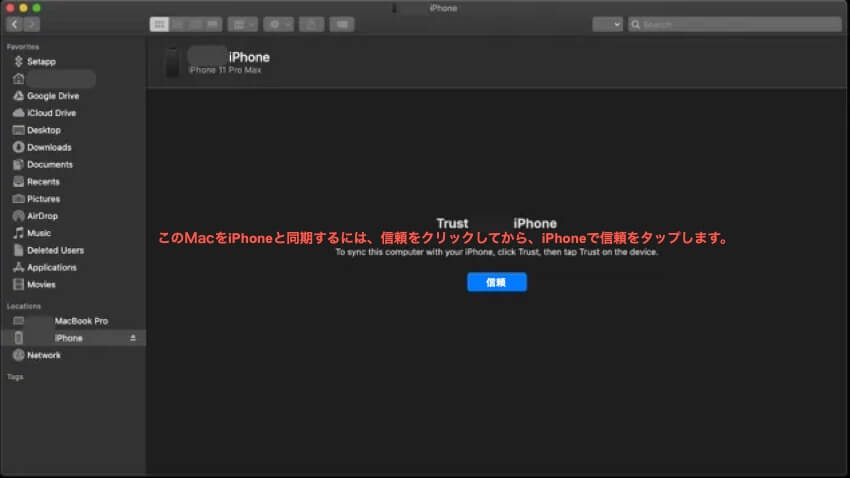Open Network in sidebar
This screenshot has height=478, width=850.
pyautogui.click(x=43, y=356)
